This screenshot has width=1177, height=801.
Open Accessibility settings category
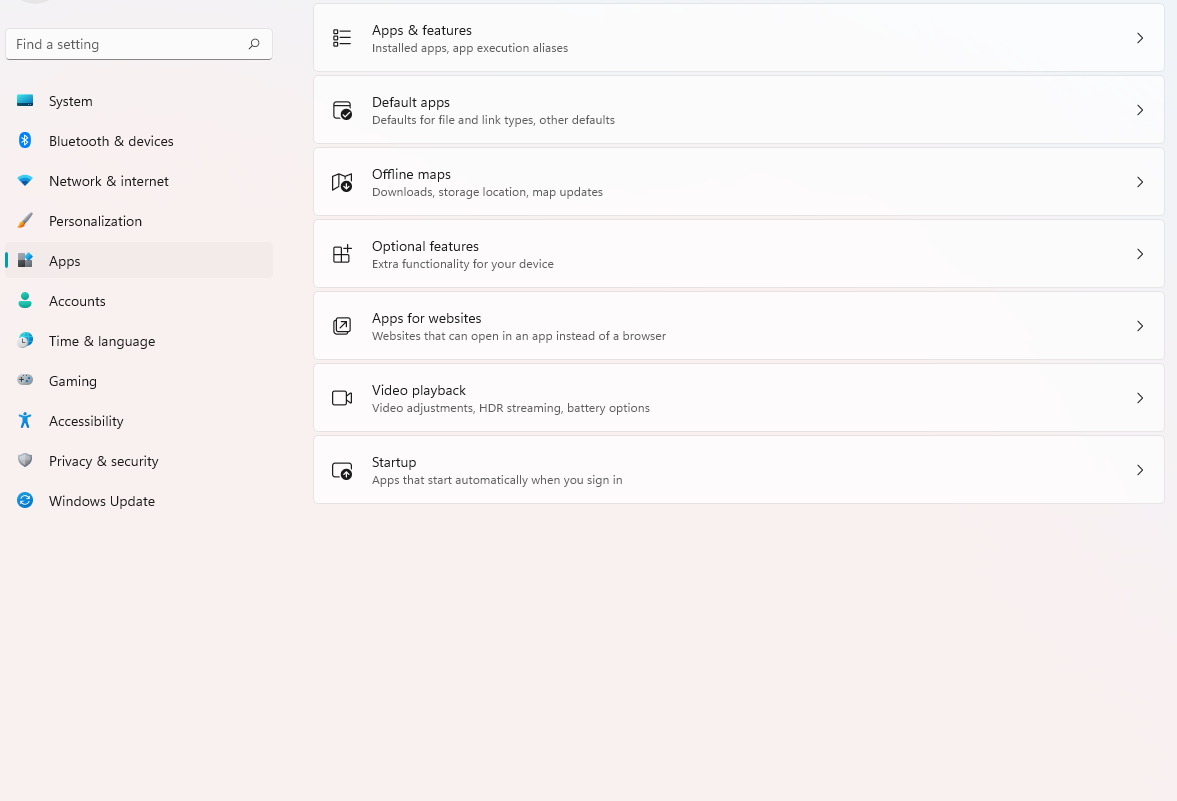(x=139, y=420)
